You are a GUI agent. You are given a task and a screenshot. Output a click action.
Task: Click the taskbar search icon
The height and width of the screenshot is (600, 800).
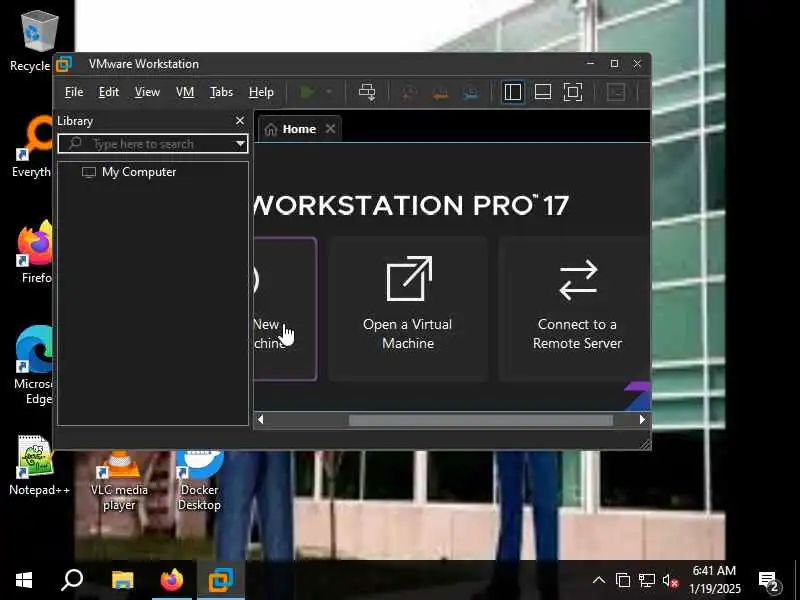tap(72, 580)
